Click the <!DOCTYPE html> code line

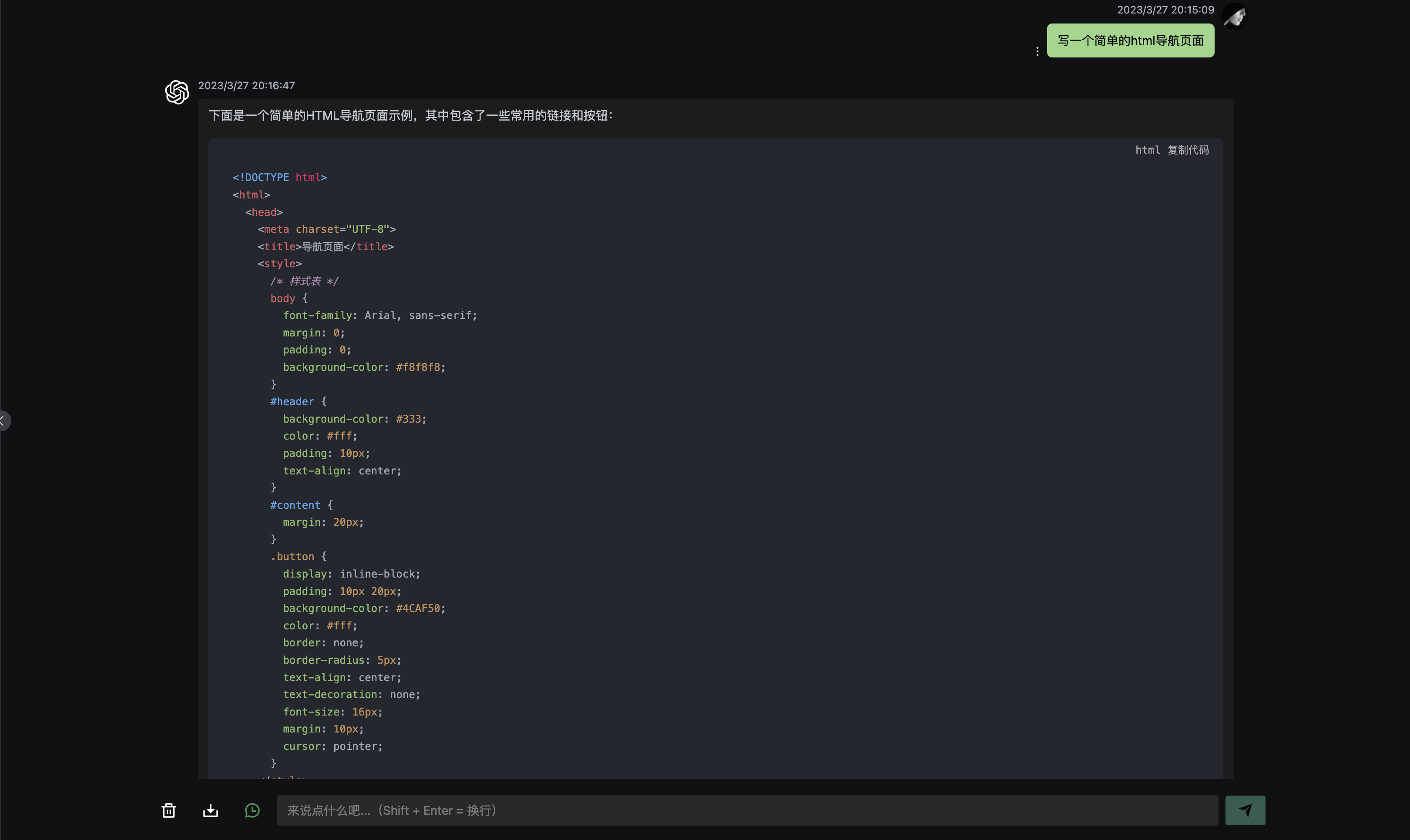pos(279,177)
